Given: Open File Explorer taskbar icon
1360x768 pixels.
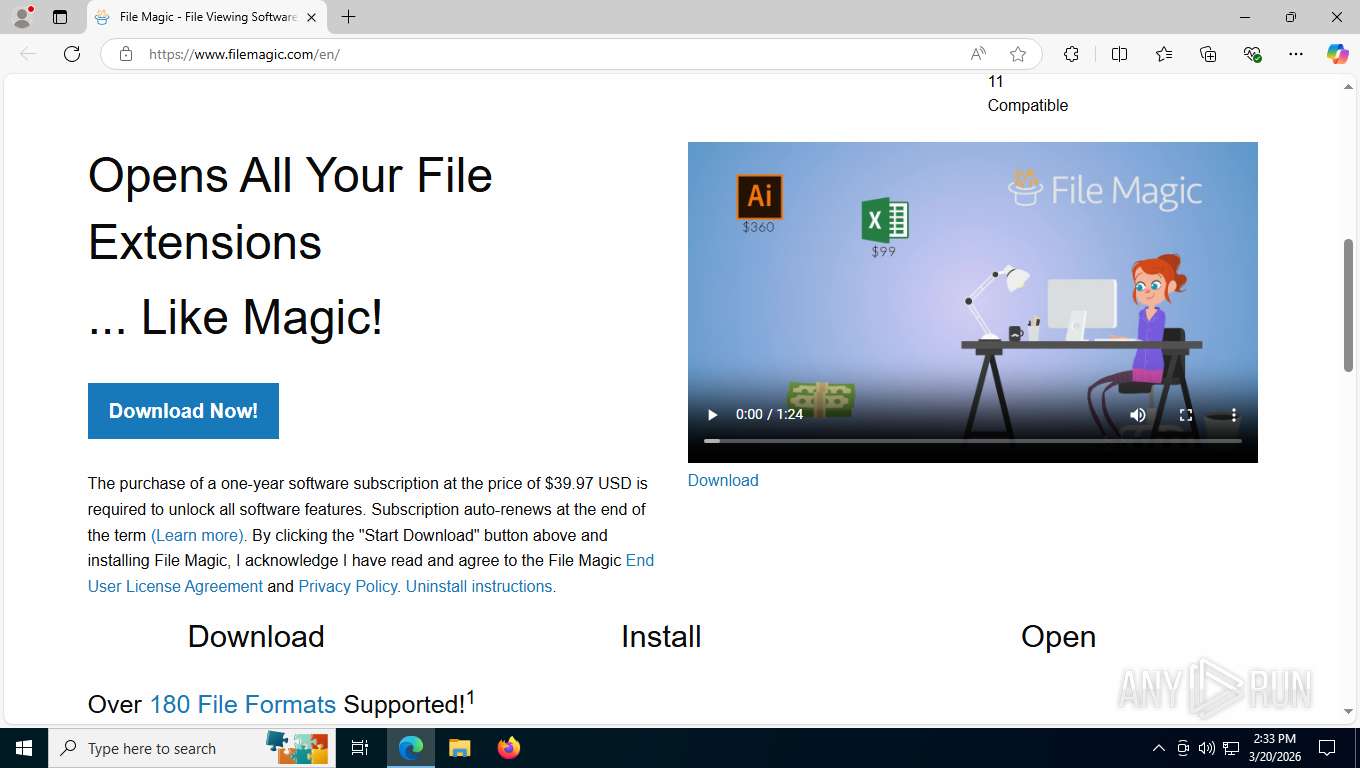Looking at the screenshot, I should [459, 748].
